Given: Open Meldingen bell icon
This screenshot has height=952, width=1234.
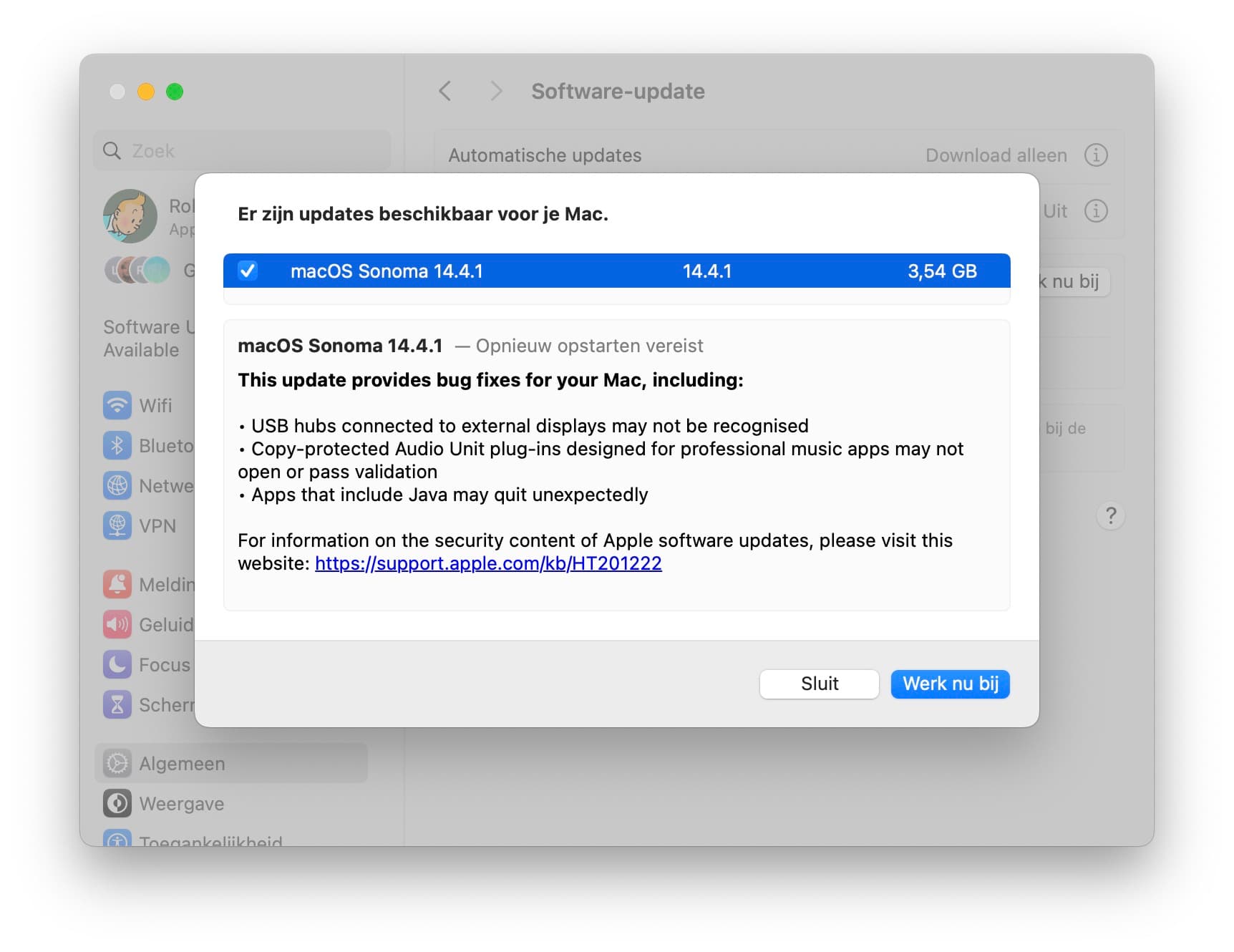Looking at the screenshot, I should pos(117,584).
